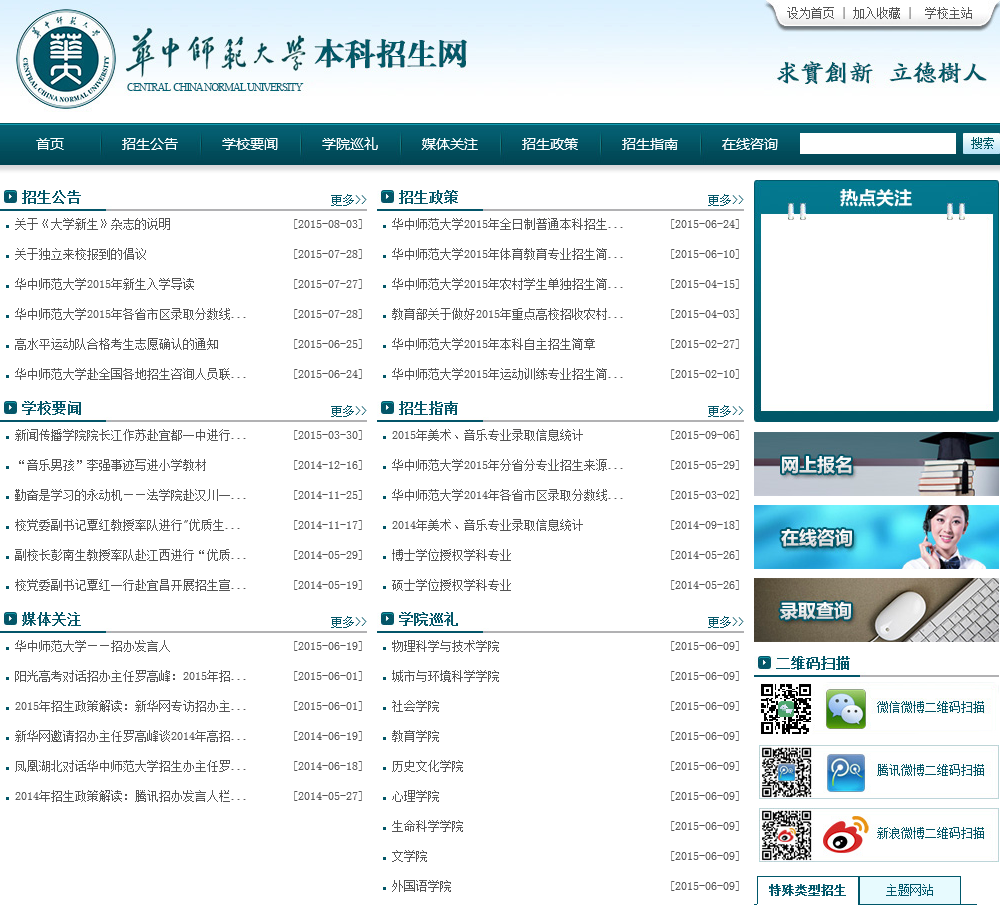Open 外国语学院 college link
The width and height of the screenshot is (1000, 909).
coord(421,887)
